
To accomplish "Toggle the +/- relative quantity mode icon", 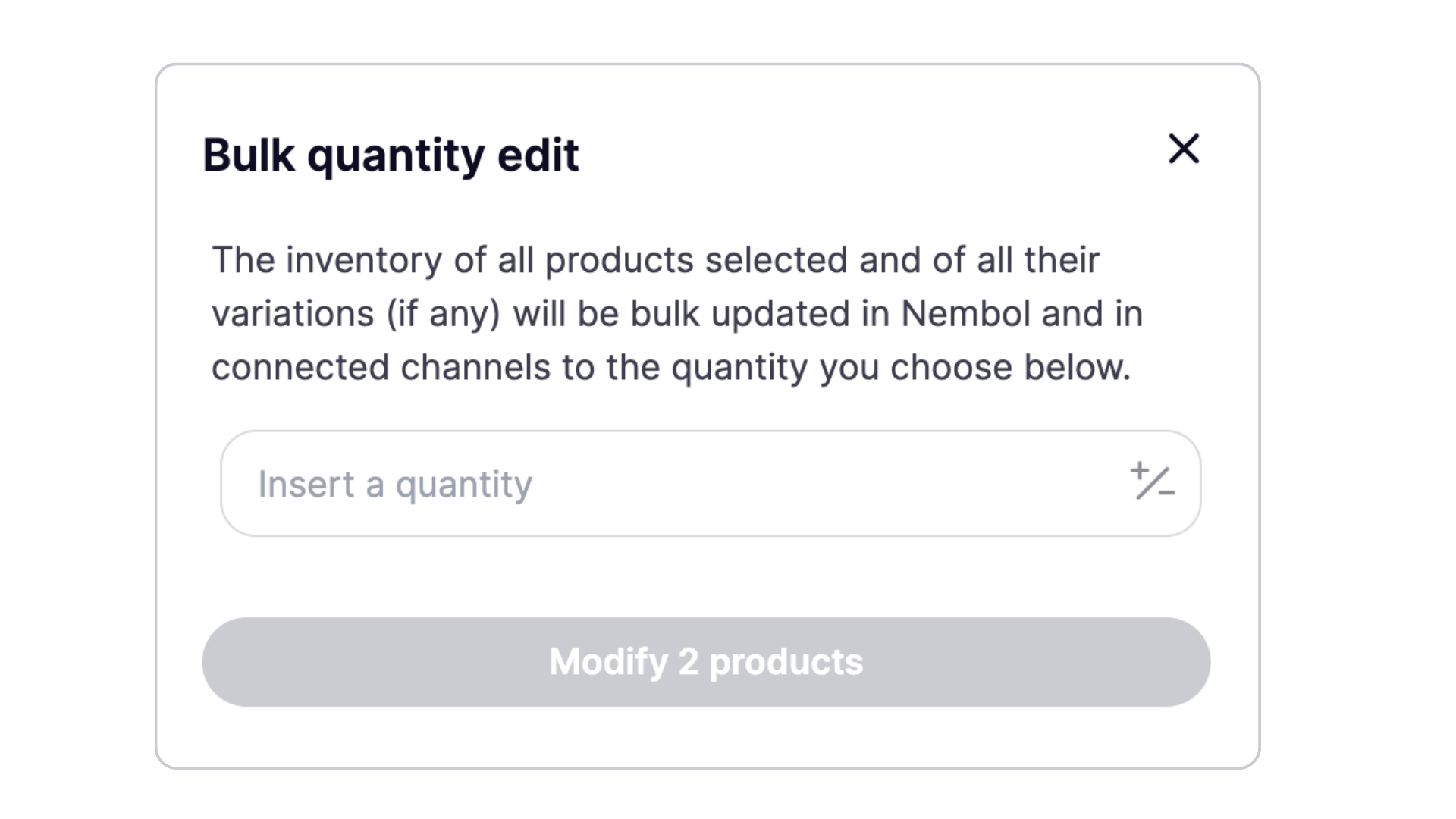I will click(x=1152, y=482).
